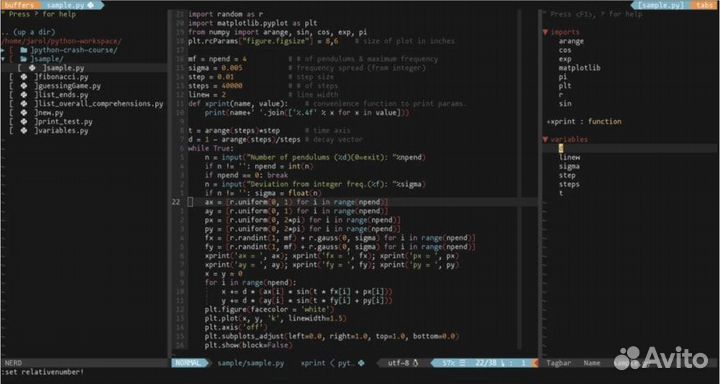
Task: Click the file icon next to fibonacci.py
Action: pos(23,77)
